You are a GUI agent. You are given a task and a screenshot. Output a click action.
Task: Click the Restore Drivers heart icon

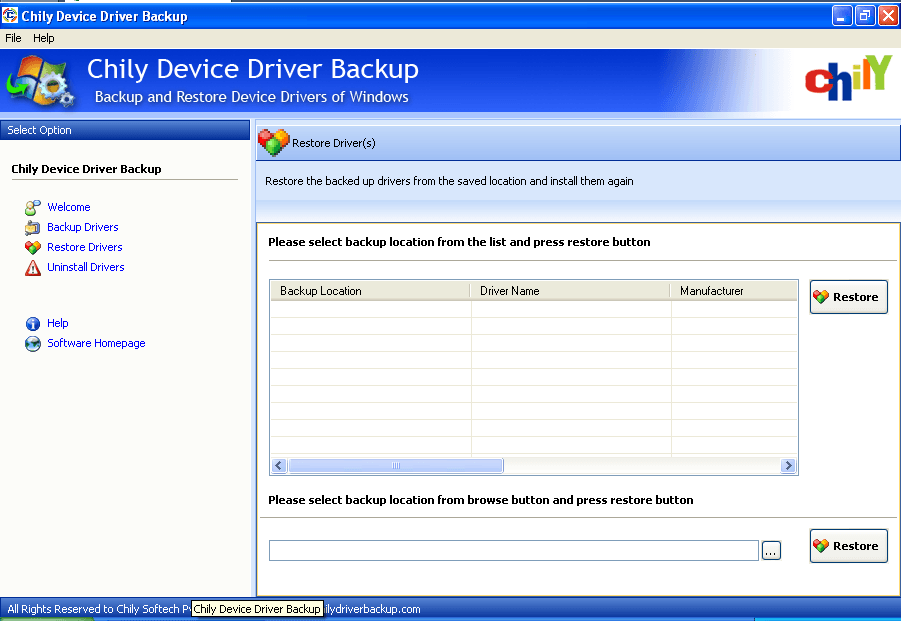pos(32,248)
